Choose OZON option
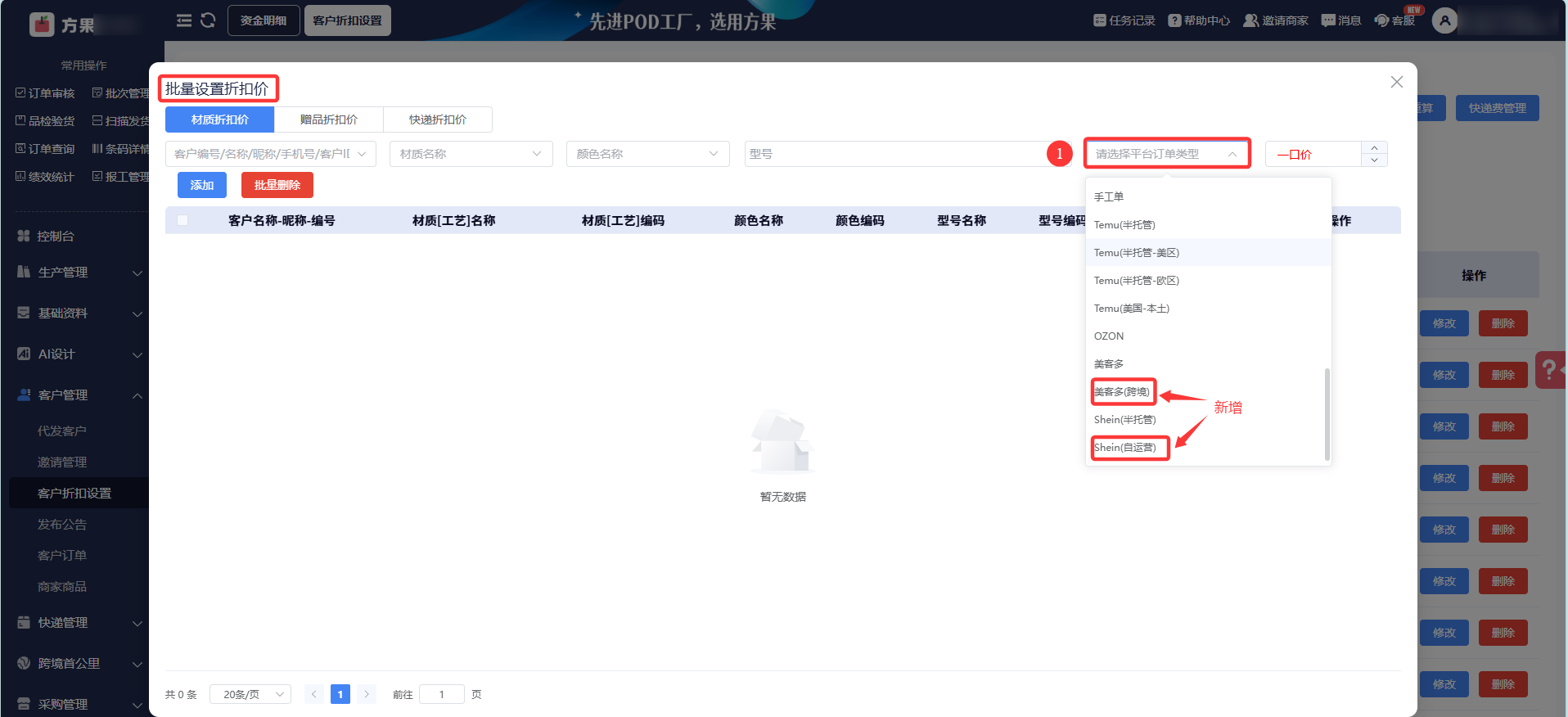This screenshot has height=717, width=1568. coord(1209,336)
